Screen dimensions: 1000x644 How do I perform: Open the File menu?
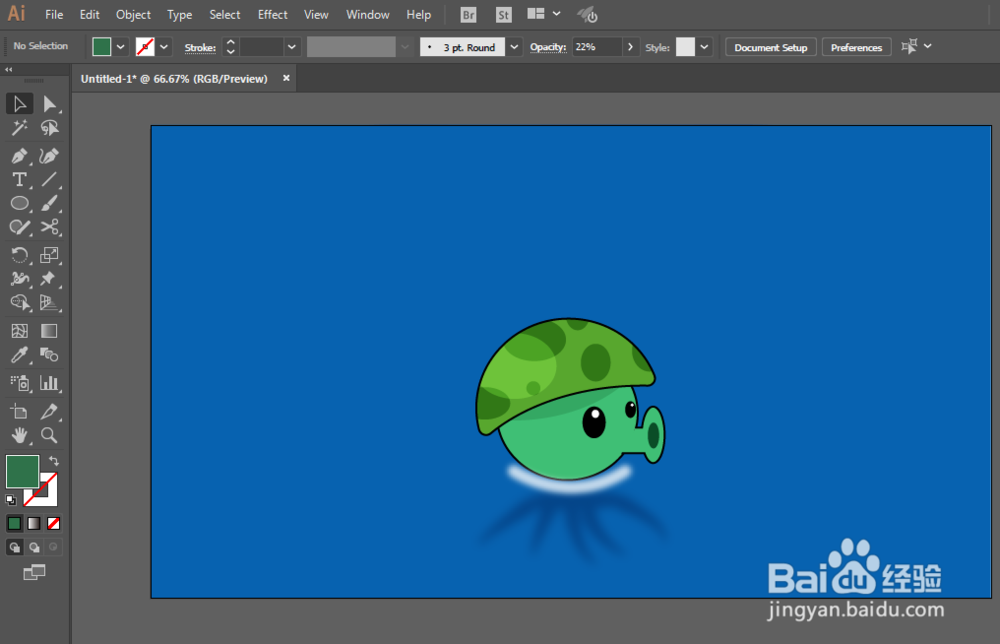point(54,15)
